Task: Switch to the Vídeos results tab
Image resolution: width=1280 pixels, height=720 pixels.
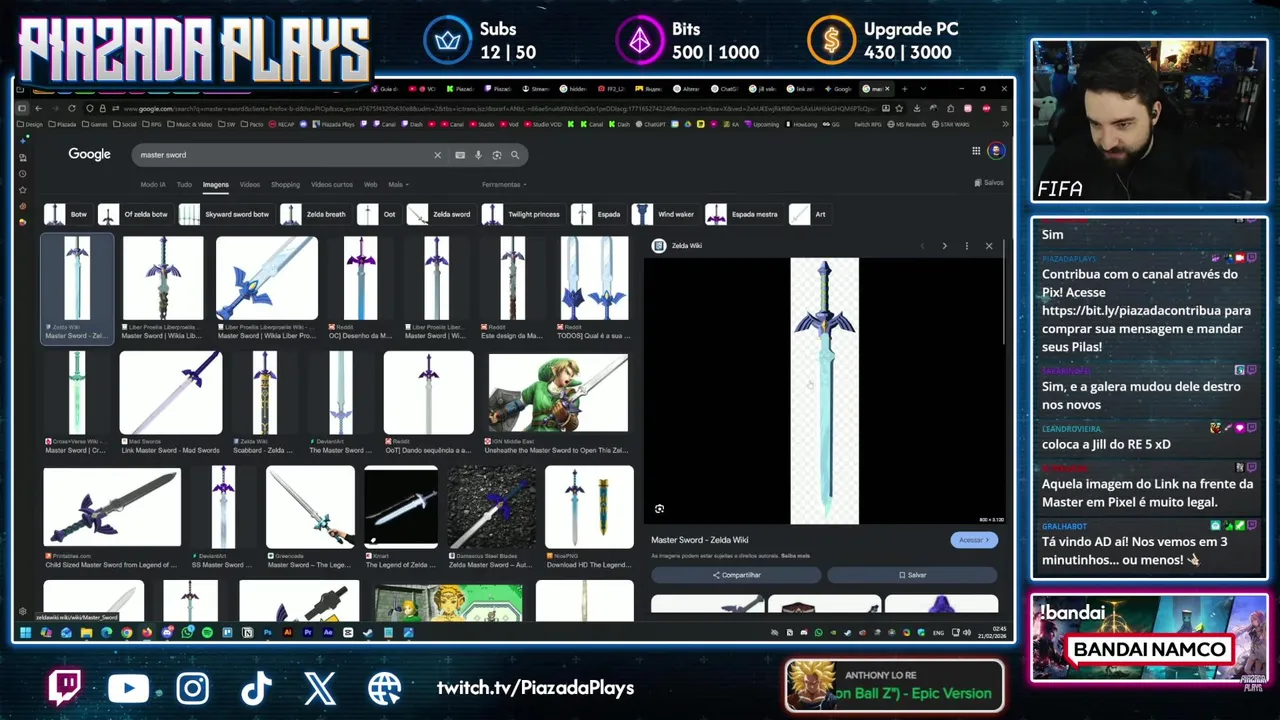Action: [x=250, y=184]
